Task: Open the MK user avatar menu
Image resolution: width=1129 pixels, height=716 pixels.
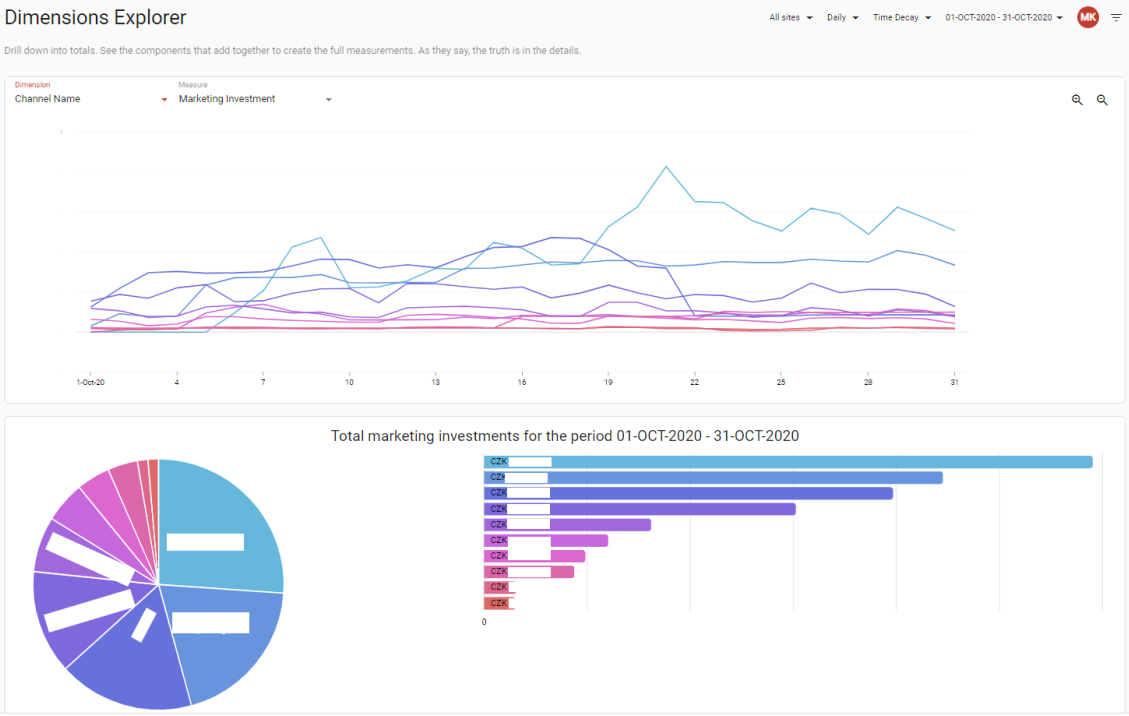Action: (1087, 17)
